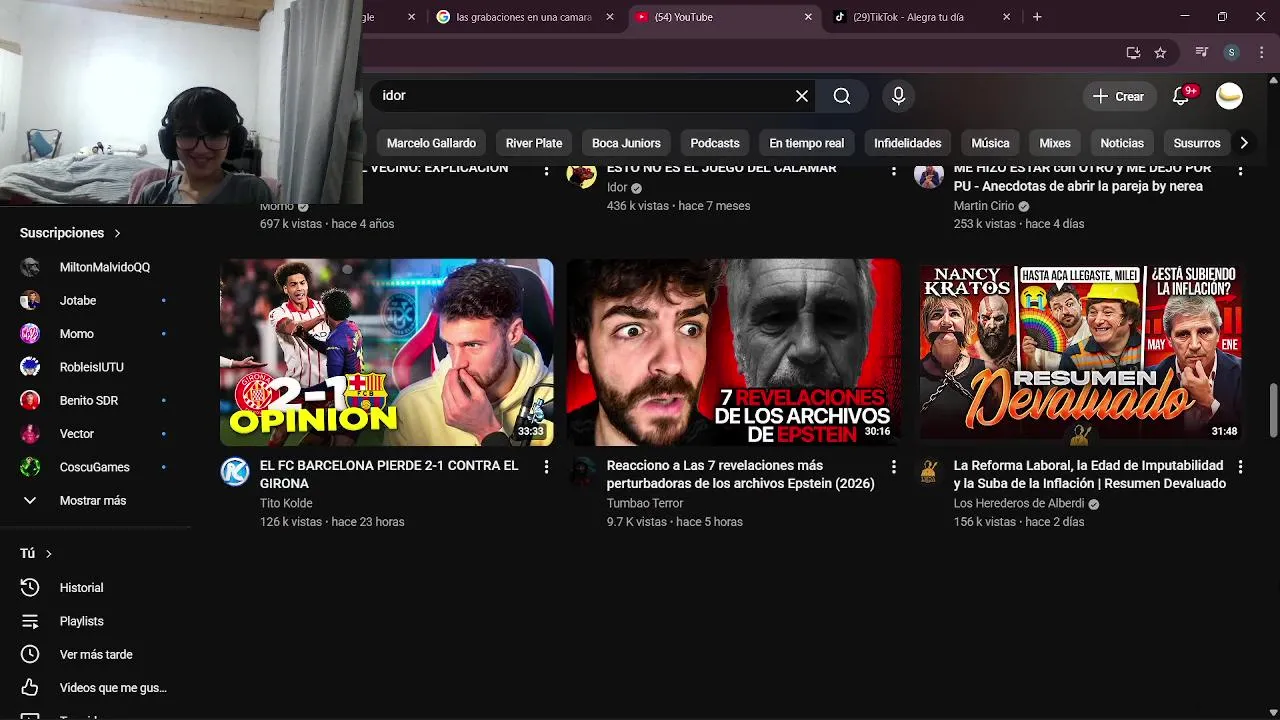Expand Mostrar más in subscriptions
The width and height of the screenshot is (1280, 720).
[x=95, y=500]
